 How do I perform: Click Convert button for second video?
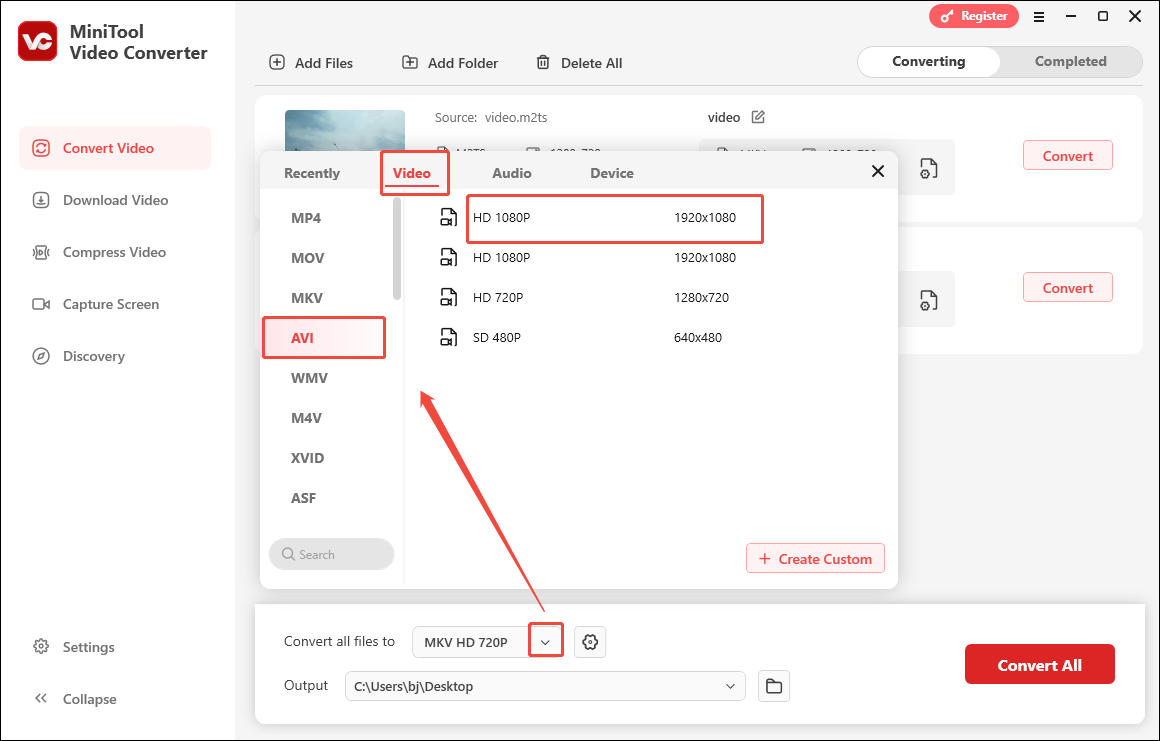tap(1068, 288)
